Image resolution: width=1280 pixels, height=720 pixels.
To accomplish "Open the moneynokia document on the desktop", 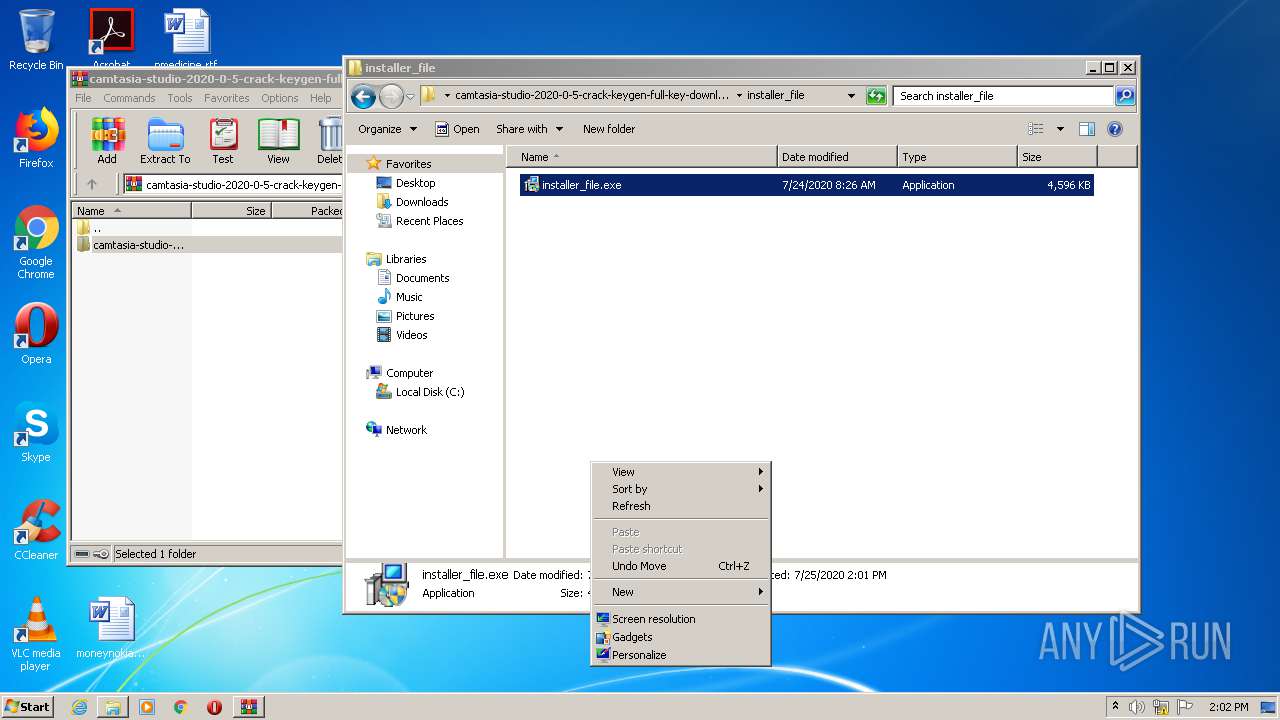I will pos(111,628).
